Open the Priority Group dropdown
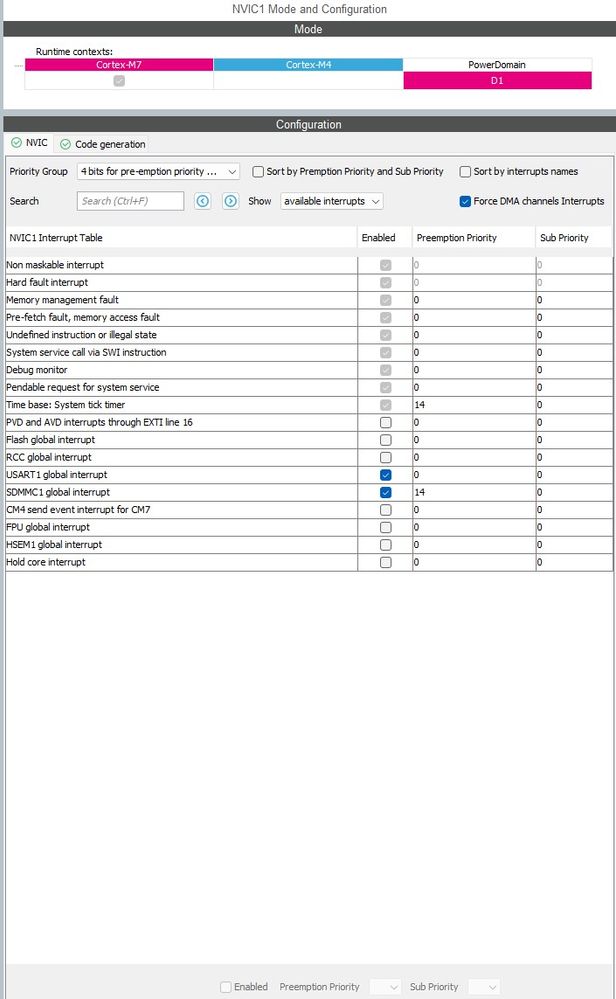The height and width of the screenshot is (999, 616). [158, 172]
